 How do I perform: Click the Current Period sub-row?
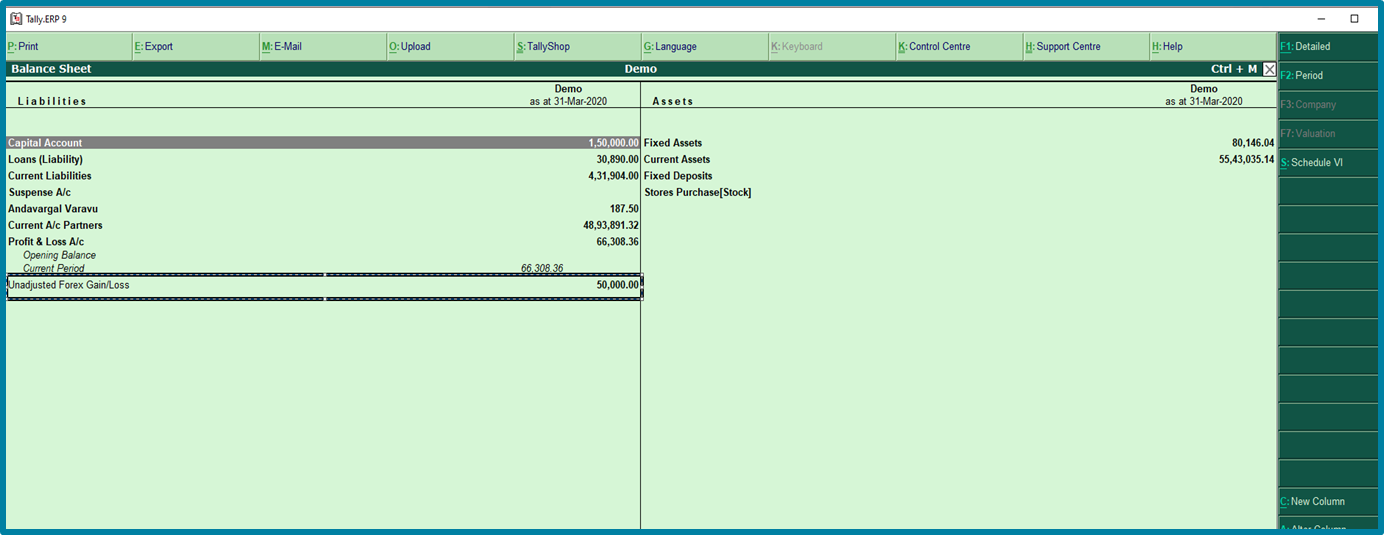point(54,269)
